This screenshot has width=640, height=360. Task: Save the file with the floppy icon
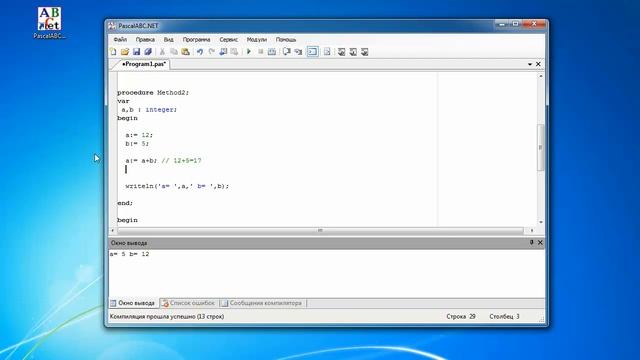click(x=136, y=51)
